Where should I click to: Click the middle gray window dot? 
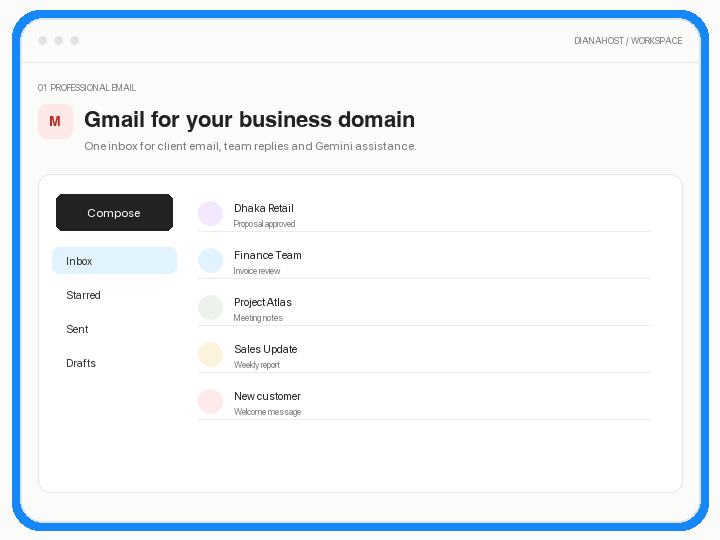pyautogui.click(x=58, y=40)
